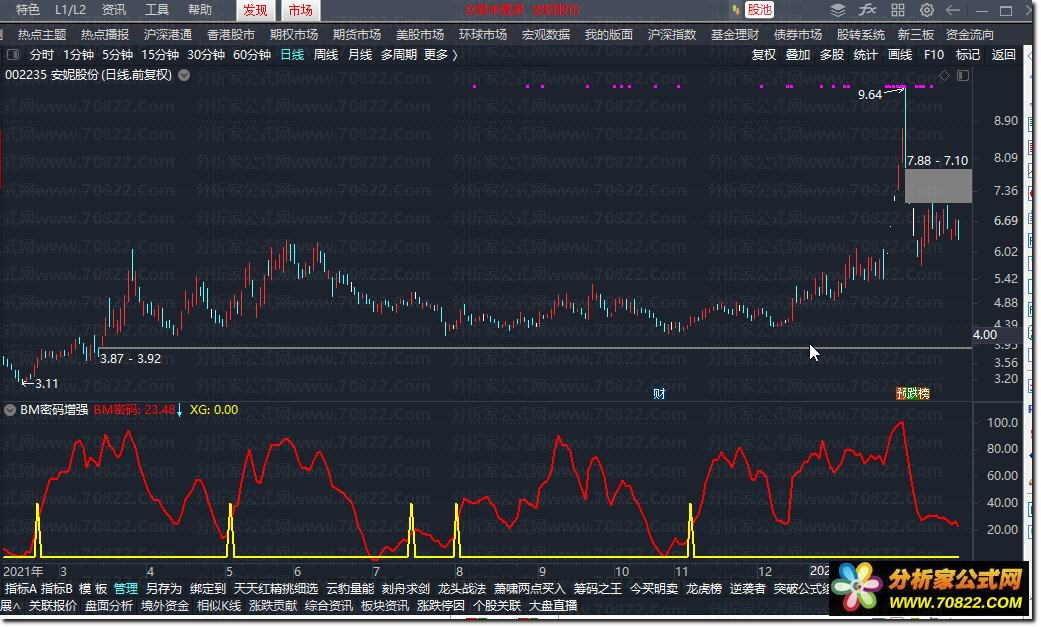Click the 绑定到 button

click(208, 588)
